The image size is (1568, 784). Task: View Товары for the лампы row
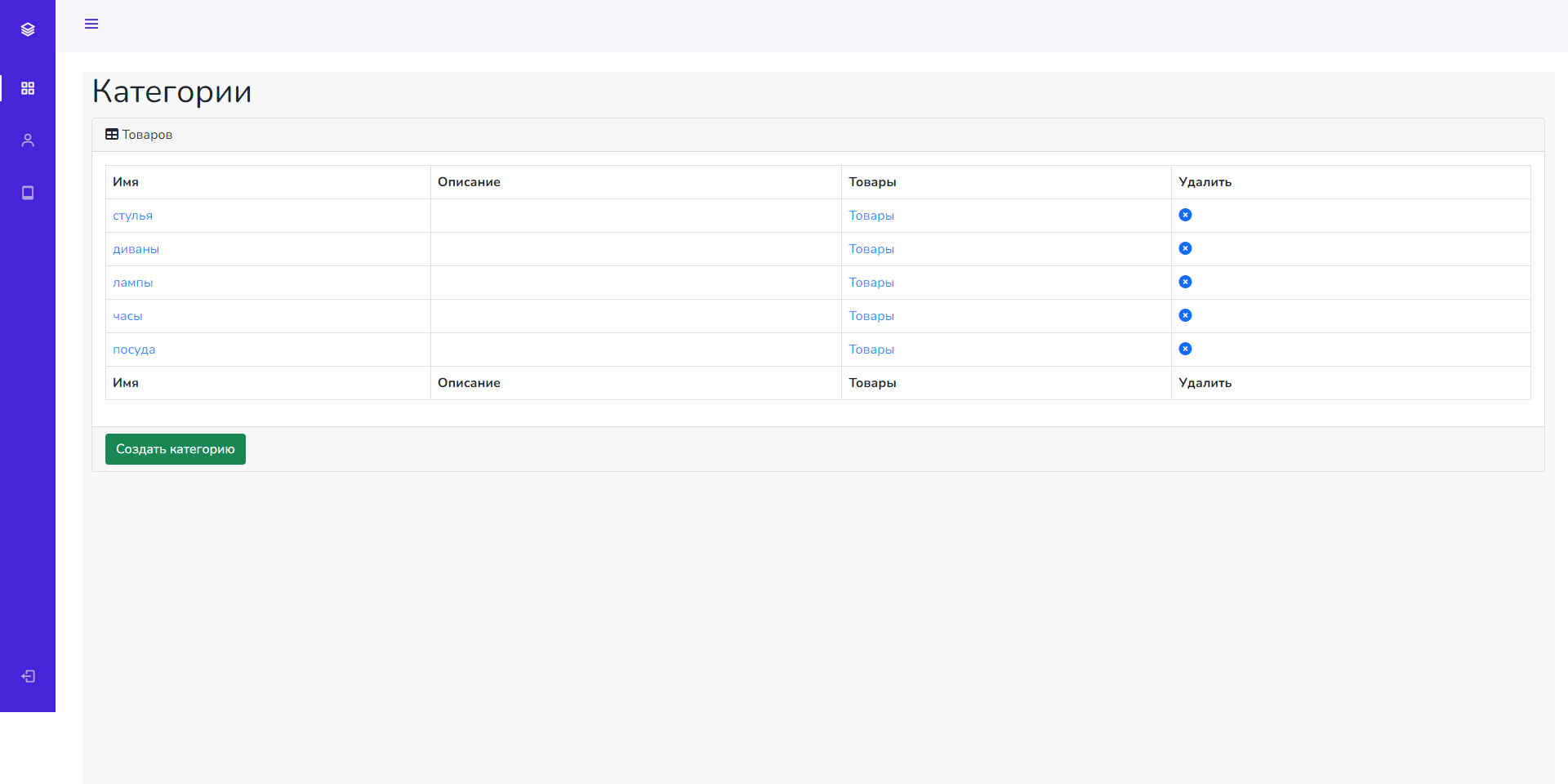click(x=871, y=283)
